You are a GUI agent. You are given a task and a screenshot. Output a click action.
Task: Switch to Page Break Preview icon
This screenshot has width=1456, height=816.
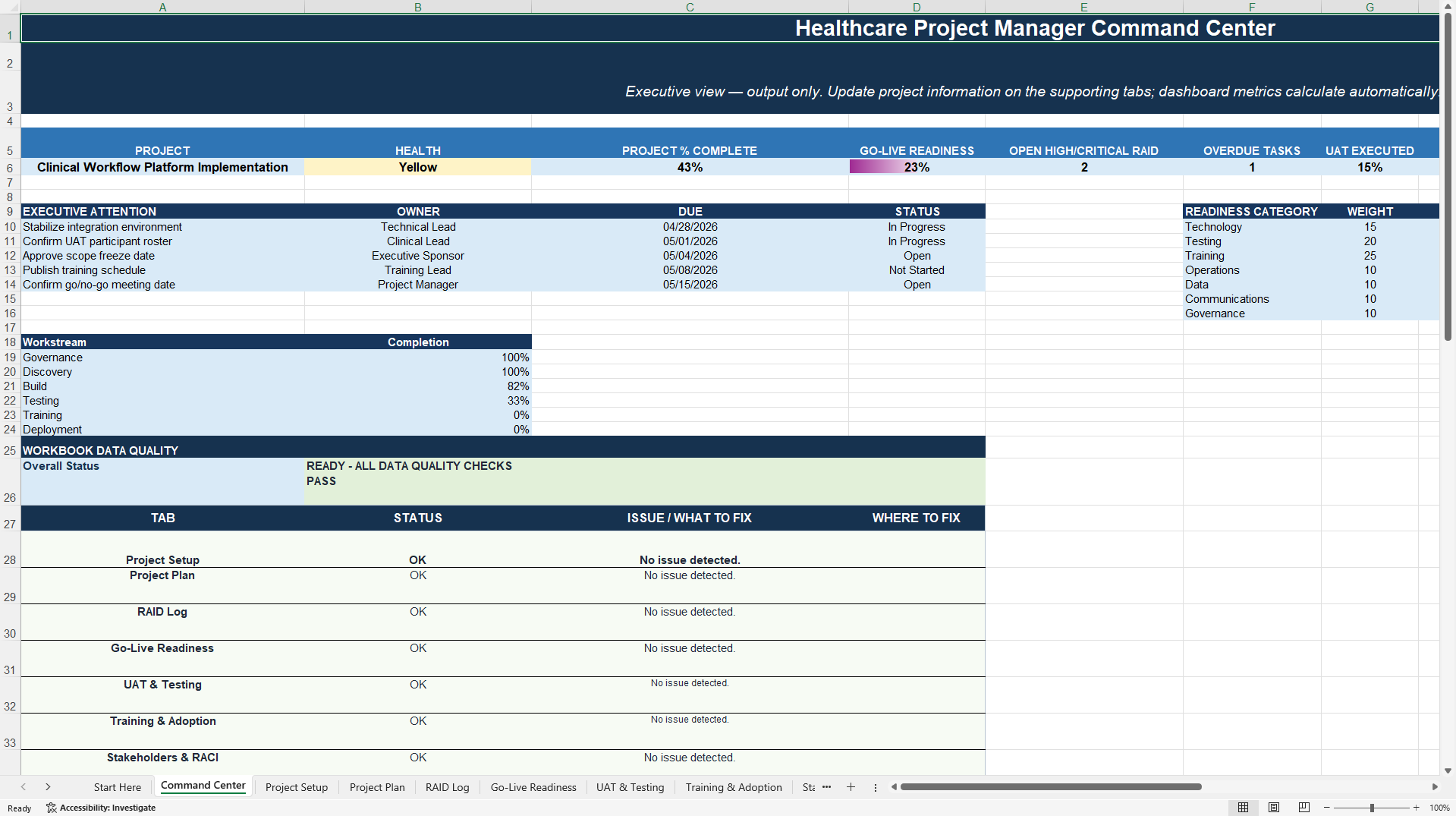coord(1304,808)
